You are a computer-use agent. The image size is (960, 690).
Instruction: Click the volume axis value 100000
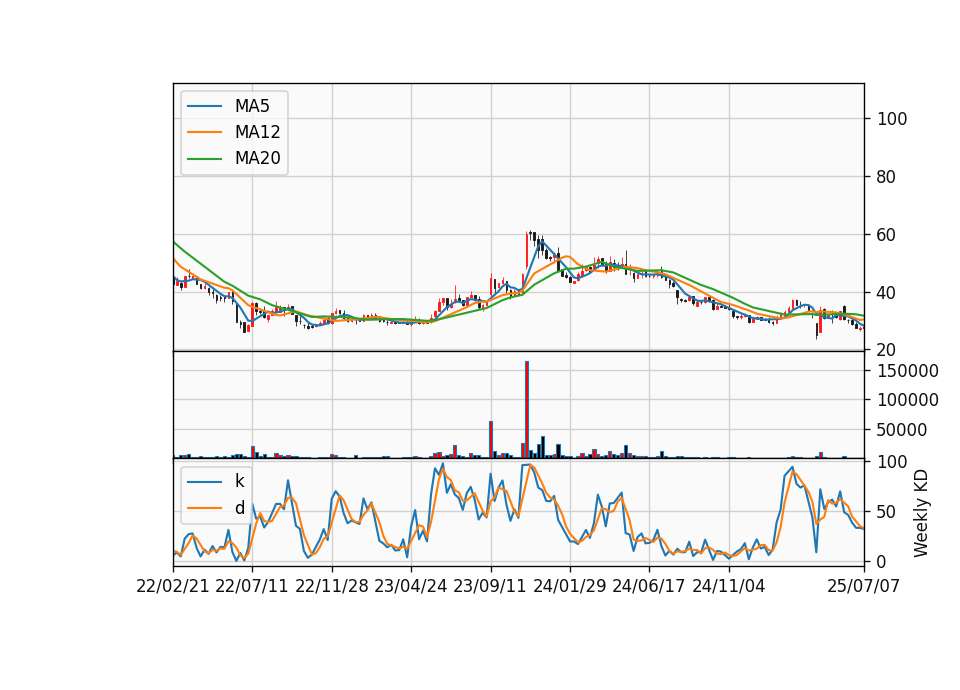pos(908,400)
